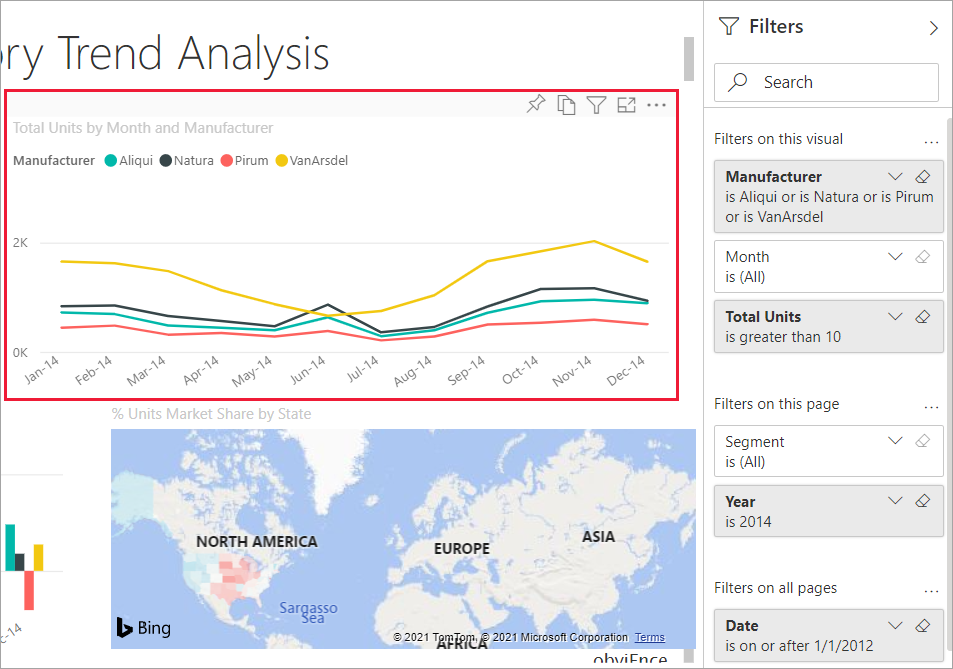The width and height of the screenshot is (953, 669).
Task: Click the VanArsdel legend item
Action: pos(318,160)
